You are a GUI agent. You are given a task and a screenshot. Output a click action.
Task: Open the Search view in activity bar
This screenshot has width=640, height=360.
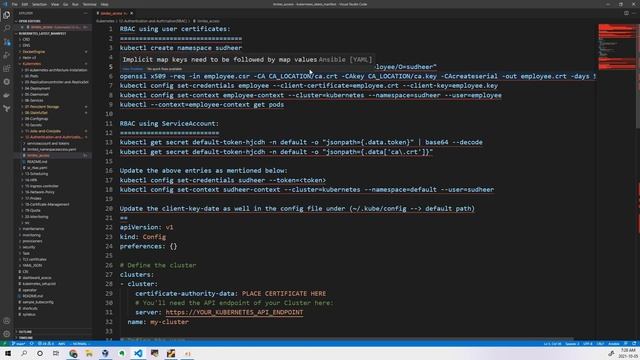pos(7,28)
